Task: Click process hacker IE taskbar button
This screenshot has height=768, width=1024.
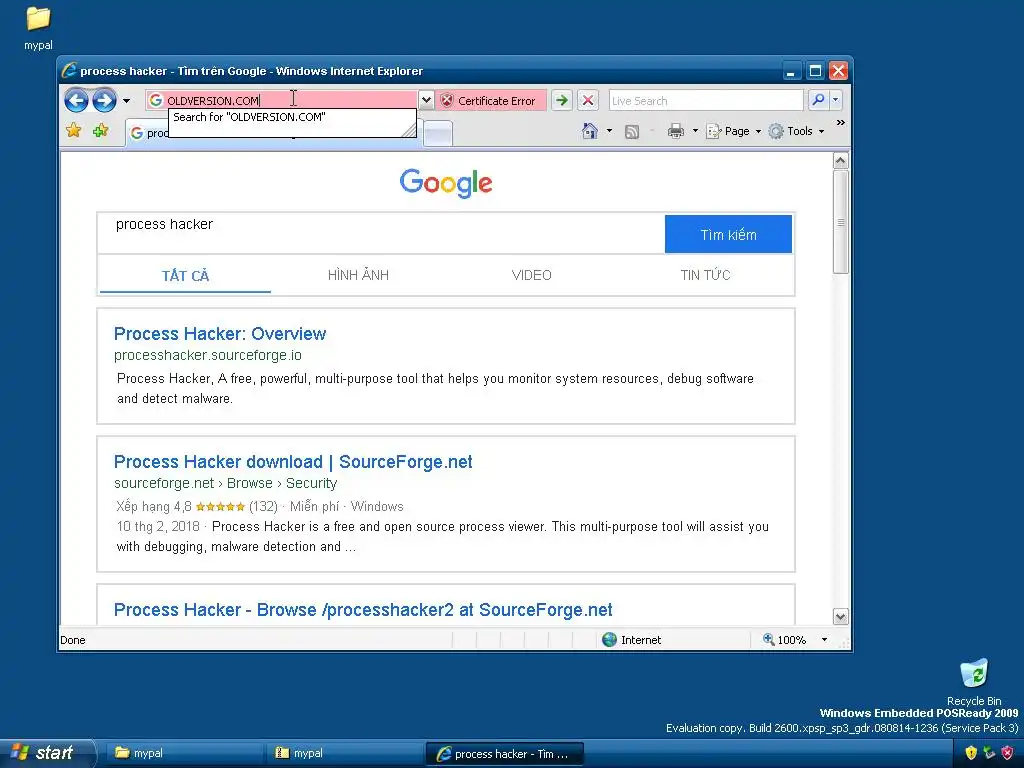Action: 504,754
